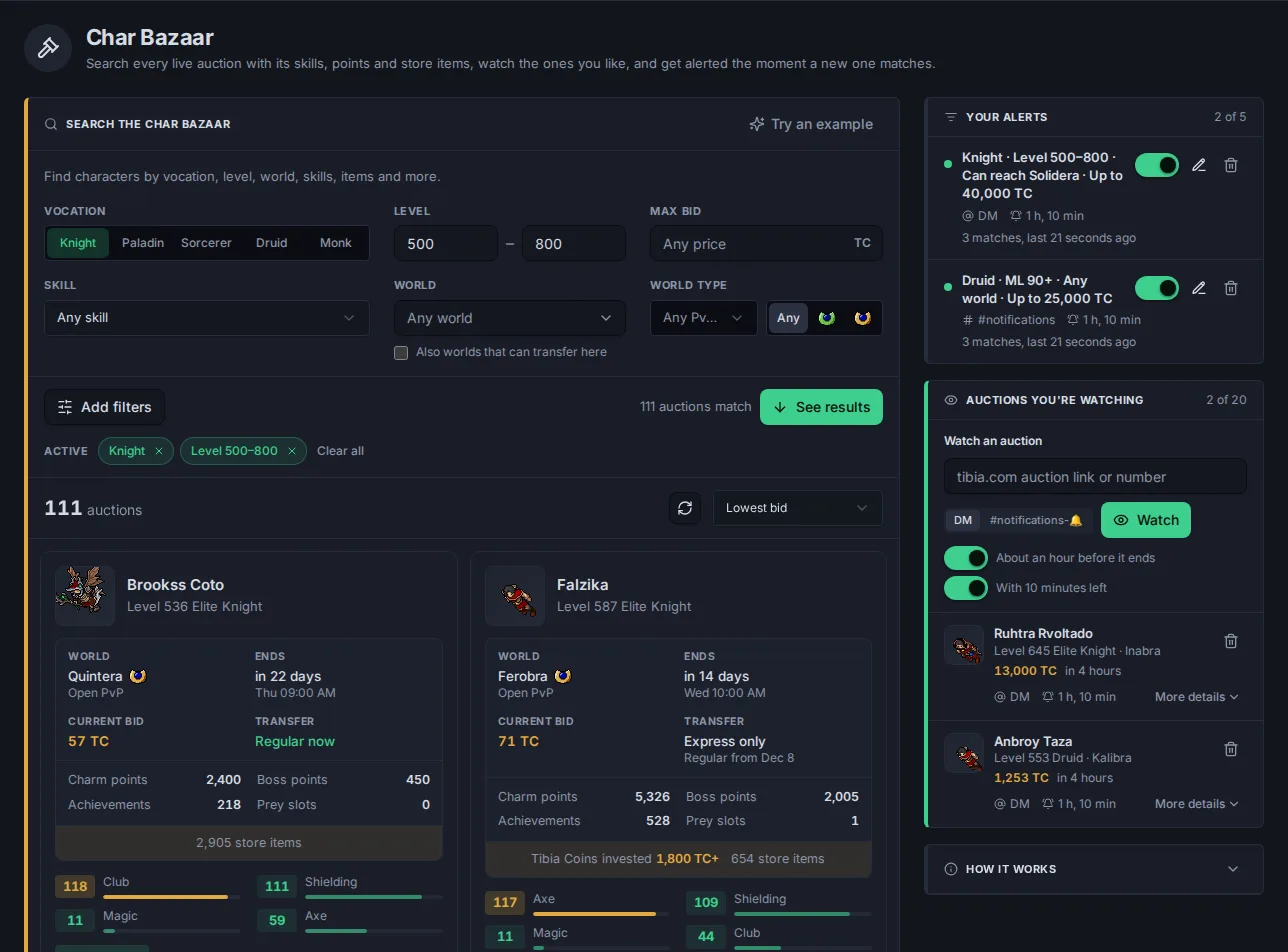Open the 'Any world' dropdown

pos(510,318)
